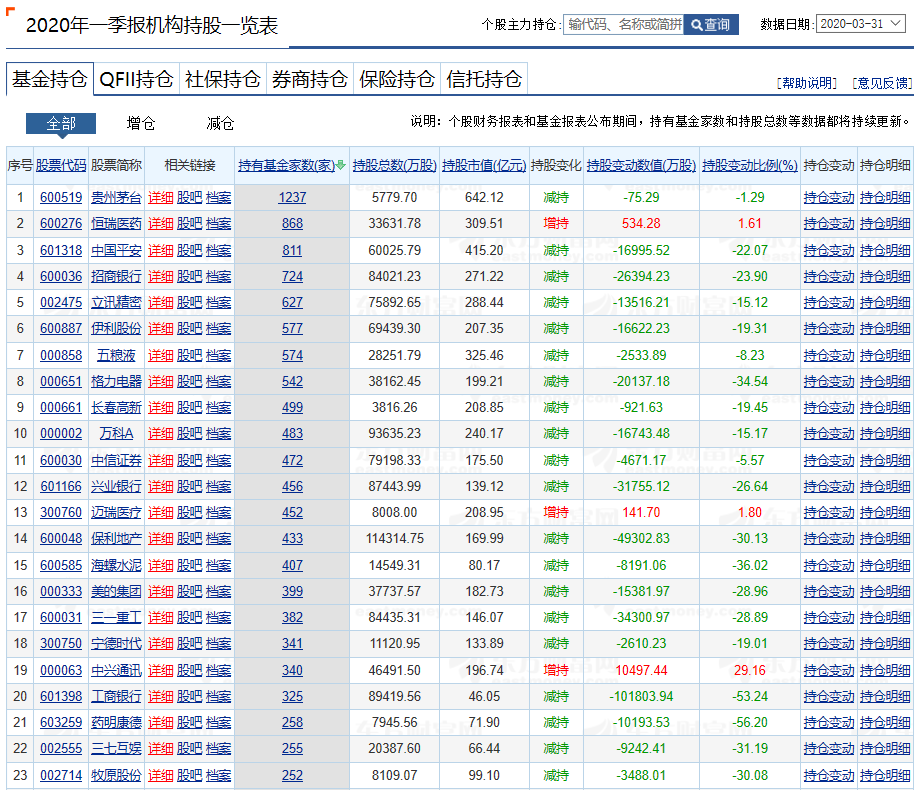
Task: Select the 增仓 filter
Action: 141,123
